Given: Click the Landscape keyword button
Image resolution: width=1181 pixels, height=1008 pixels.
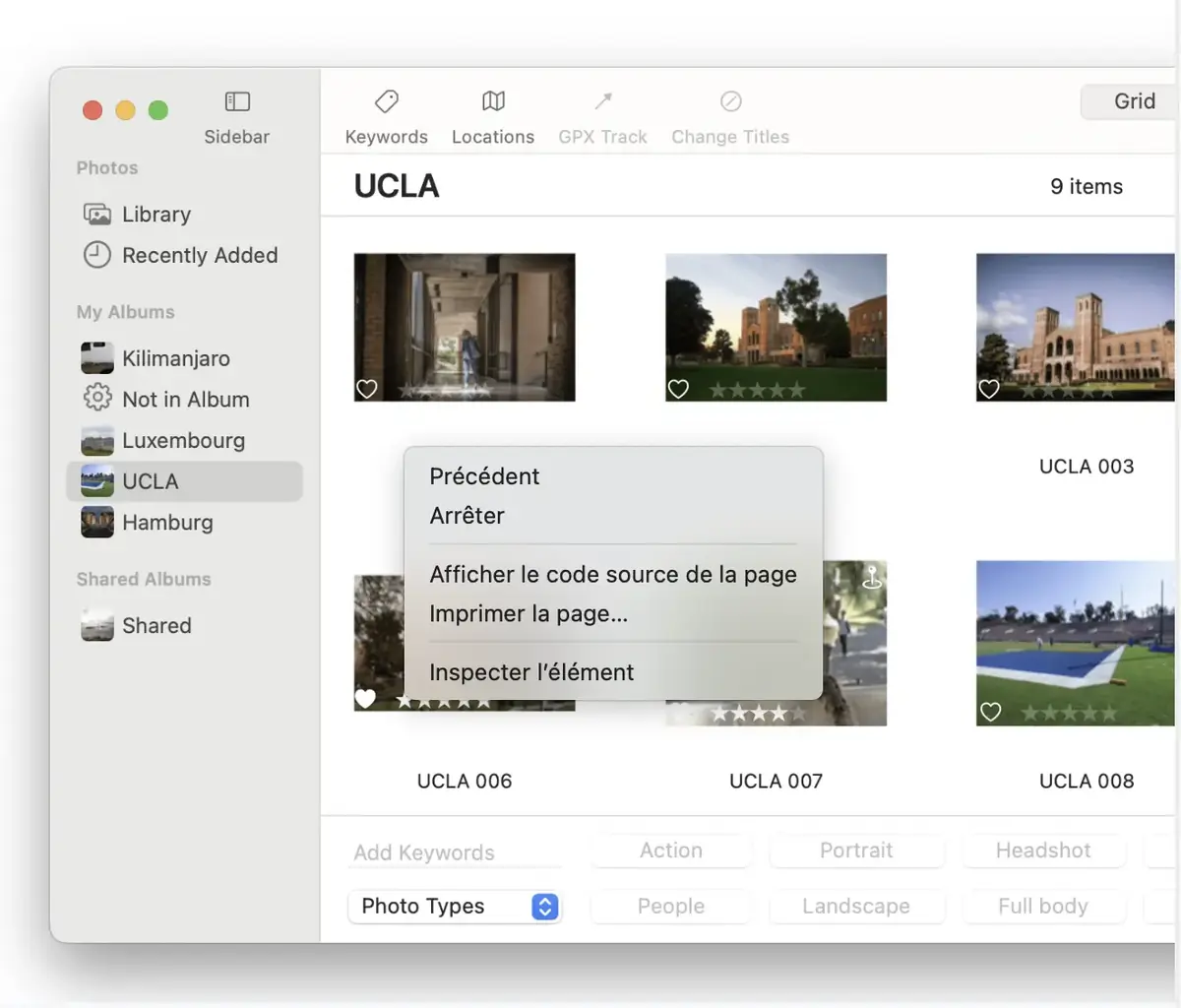Looking at the screenshot, I should [x=856, y=907].
